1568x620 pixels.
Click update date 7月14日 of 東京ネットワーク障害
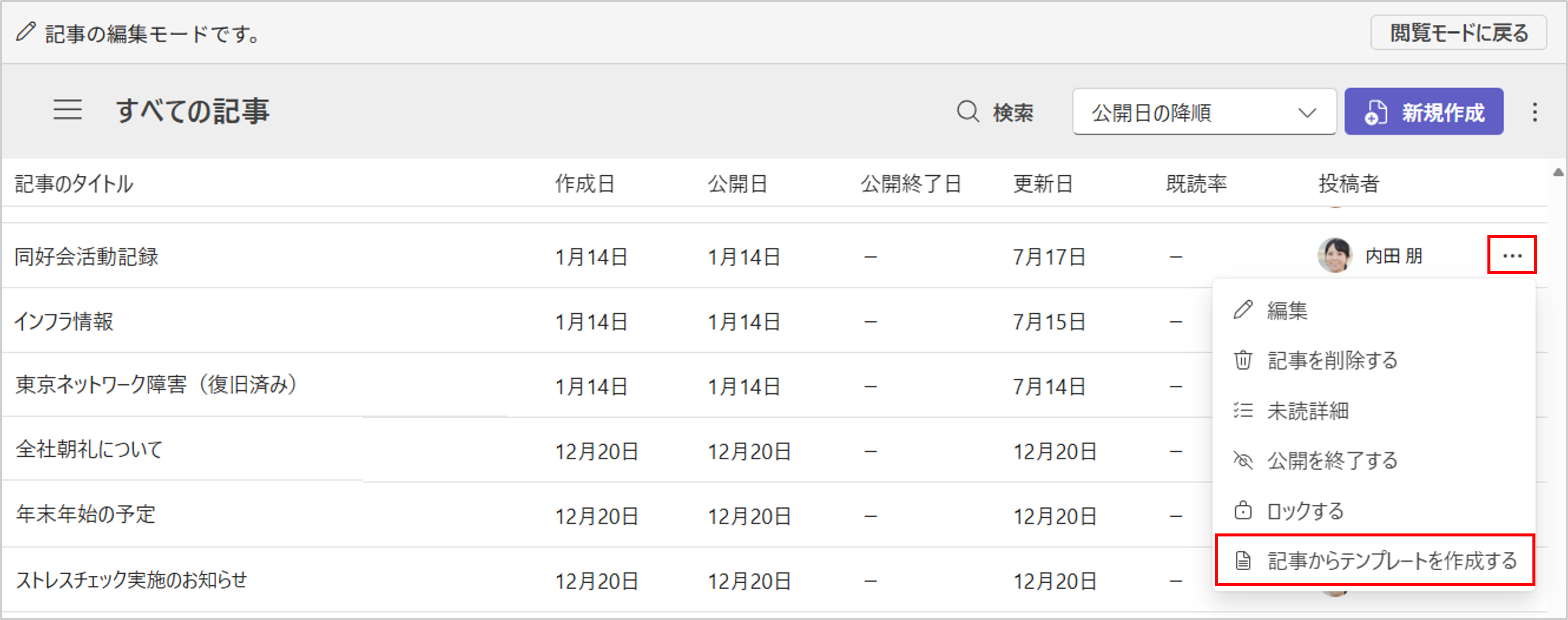tap(1049, 387)
